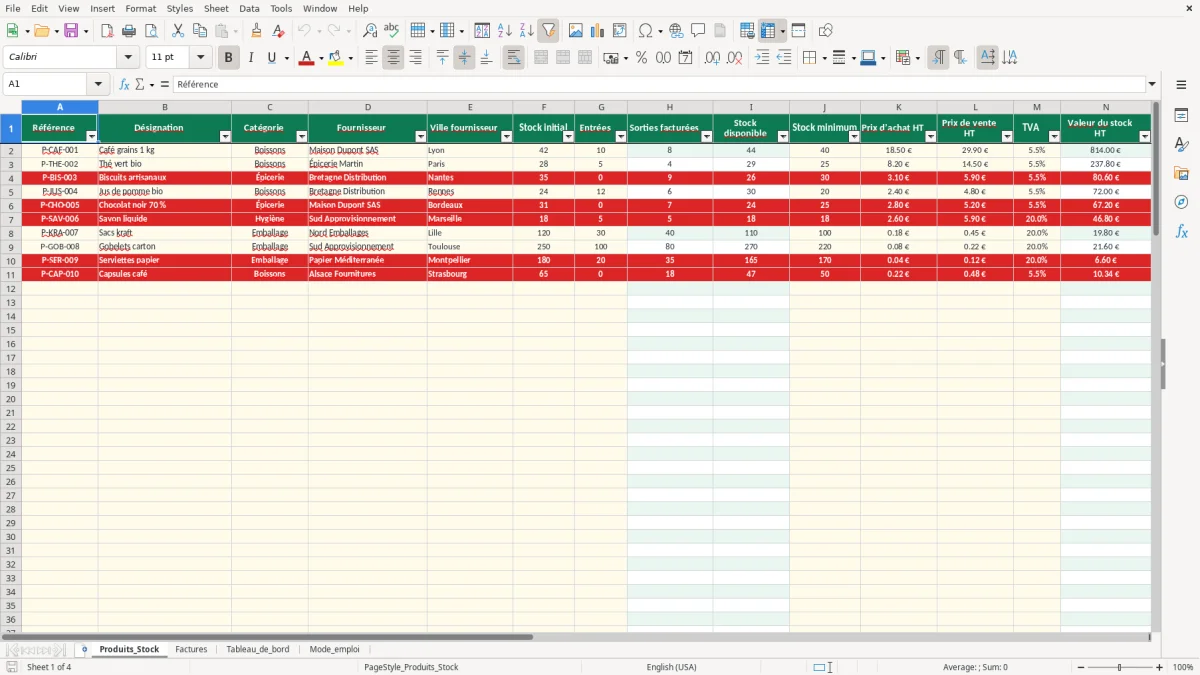Image resolution: width=1200 pixels, height=675 pixels.
Task: Click font color red swatch
Action: click(306, 58)
